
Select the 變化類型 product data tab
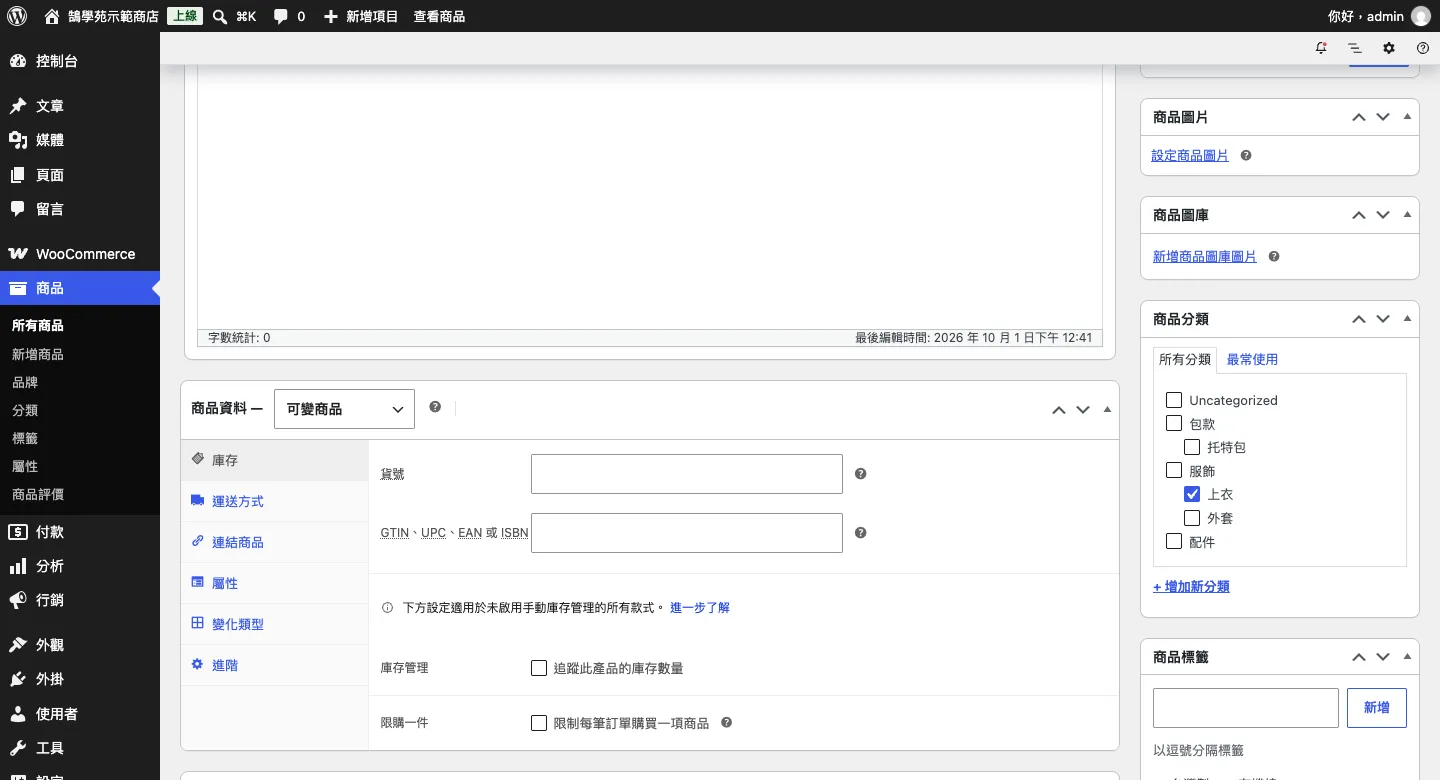tap(275, 625)
